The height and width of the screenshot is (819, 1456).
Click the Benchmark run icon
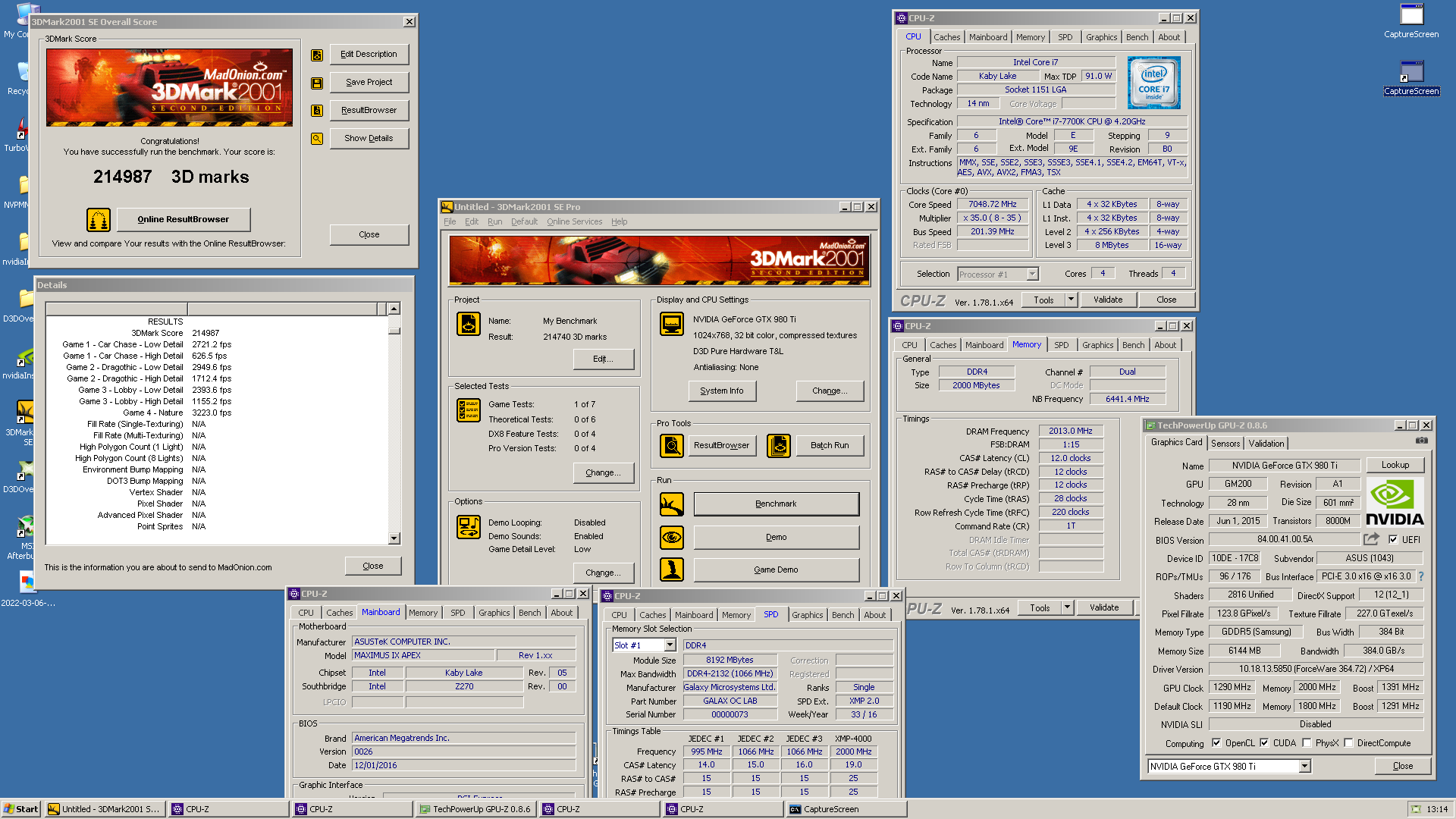672,504
